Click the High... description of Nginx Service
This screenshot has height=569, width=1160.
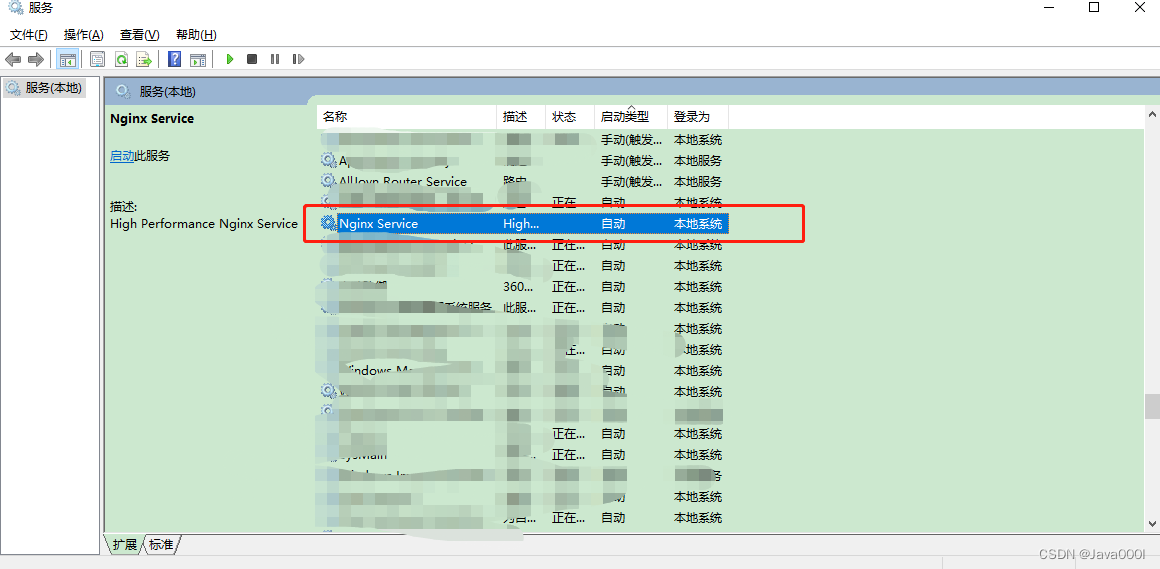(x=522, y=223)
